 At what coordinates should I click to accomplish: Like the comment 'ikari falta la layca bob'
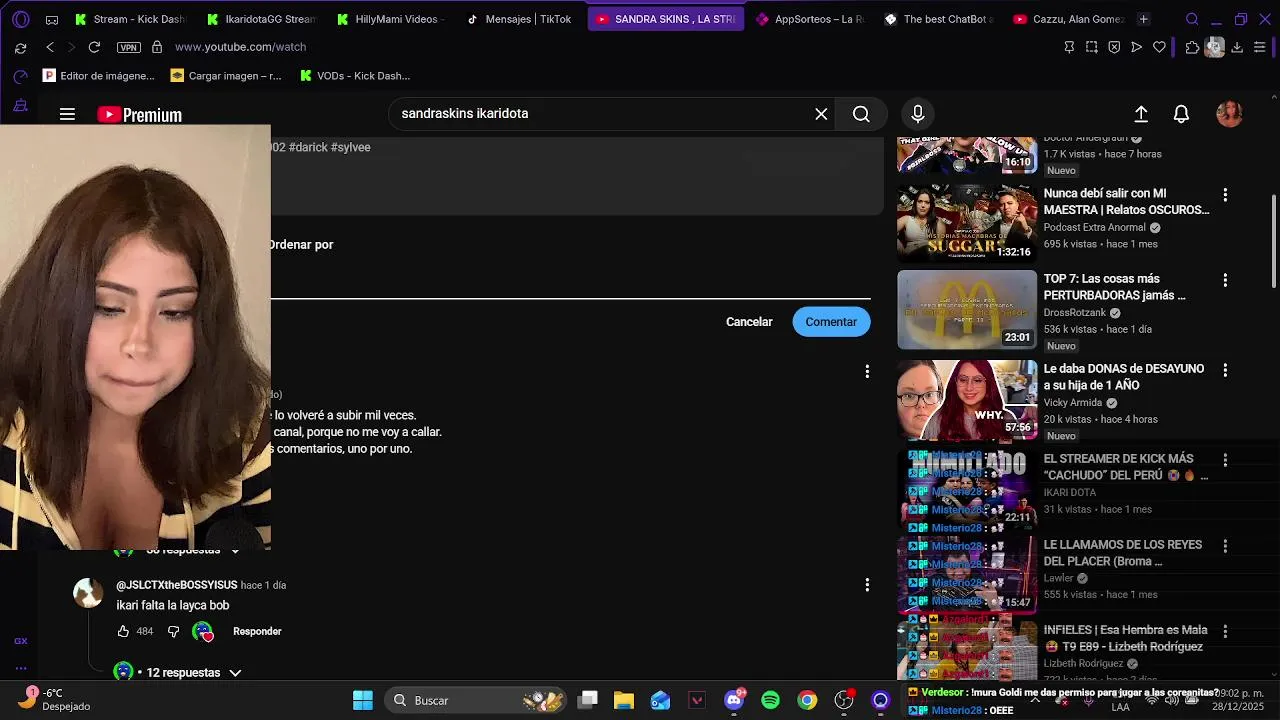pos(123,631)
